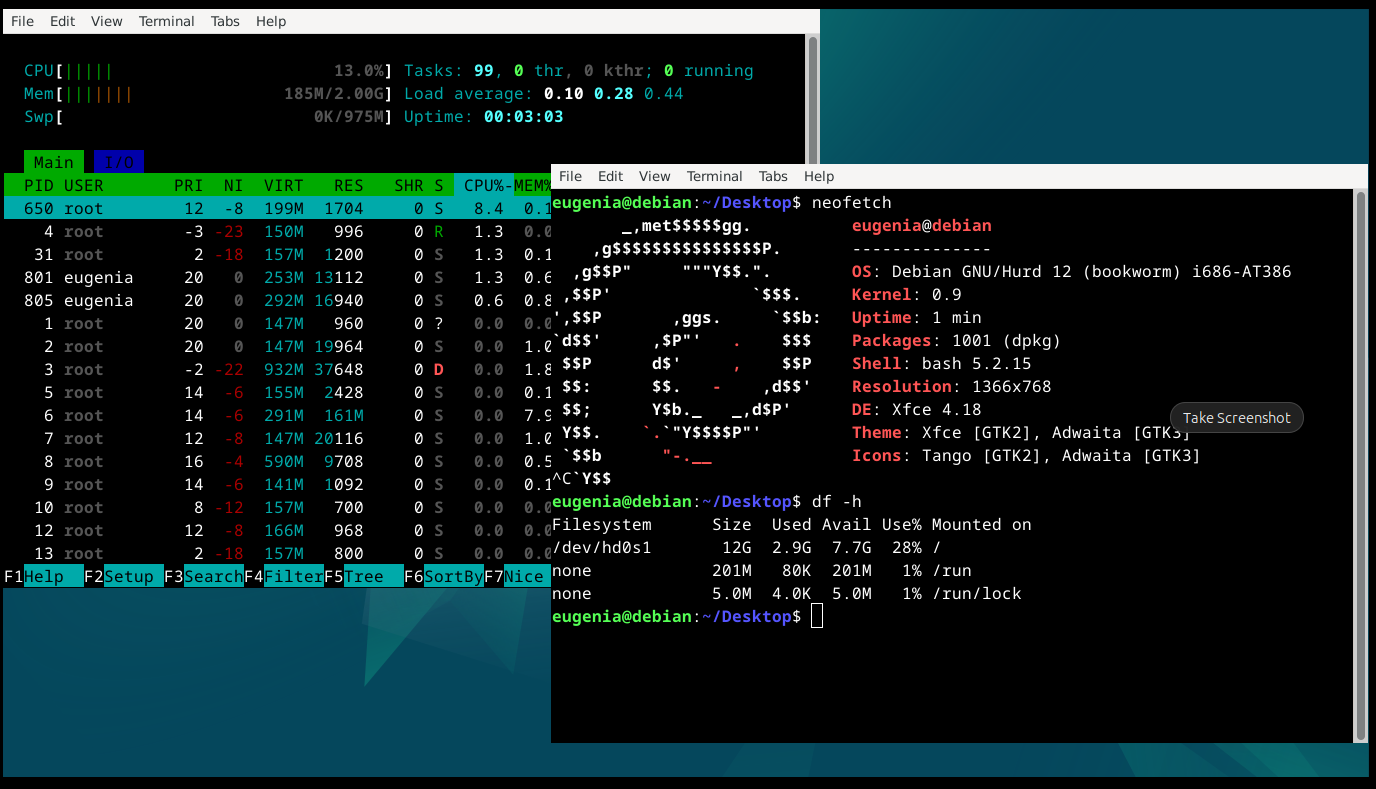Click the typed "neofetch" command text
The image size is (1376, 789).
(852, 203)
